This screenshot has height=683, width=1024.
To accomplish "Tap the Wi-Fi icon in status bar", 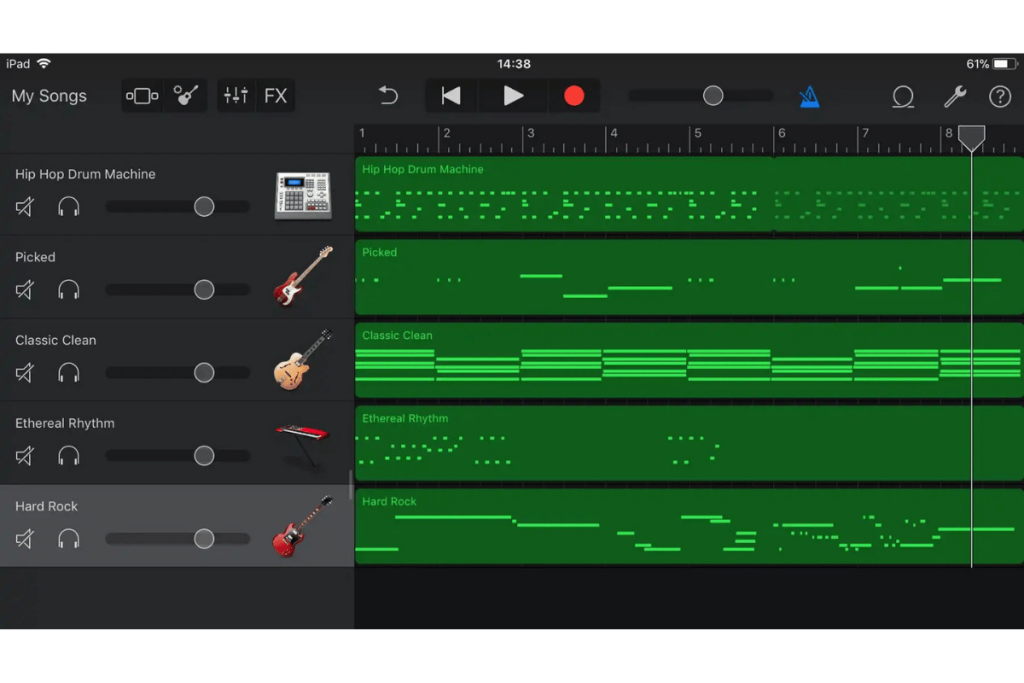I will point(44,63).
